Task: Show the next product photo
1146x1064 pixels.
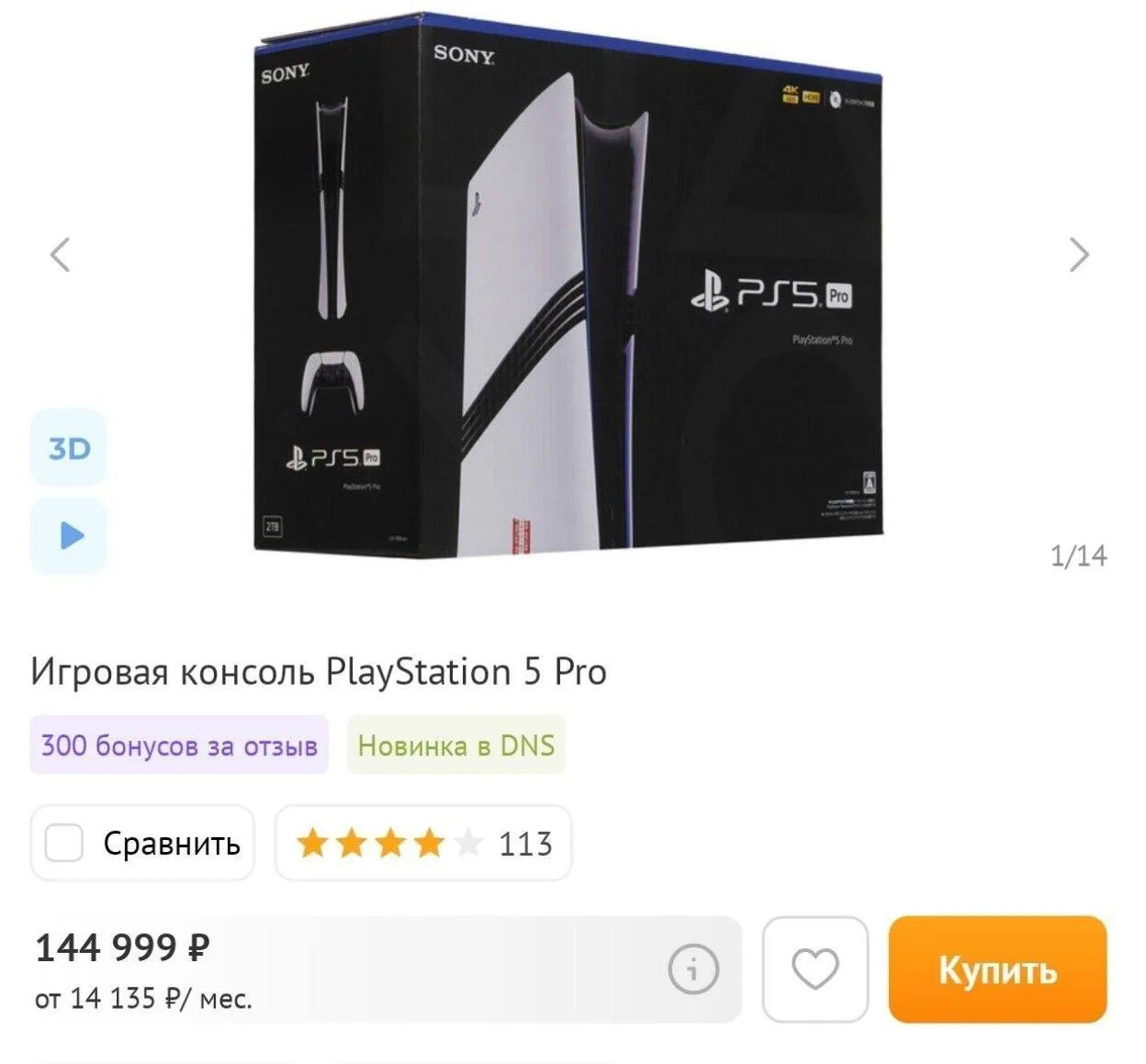Action: tap(1079, 254)
